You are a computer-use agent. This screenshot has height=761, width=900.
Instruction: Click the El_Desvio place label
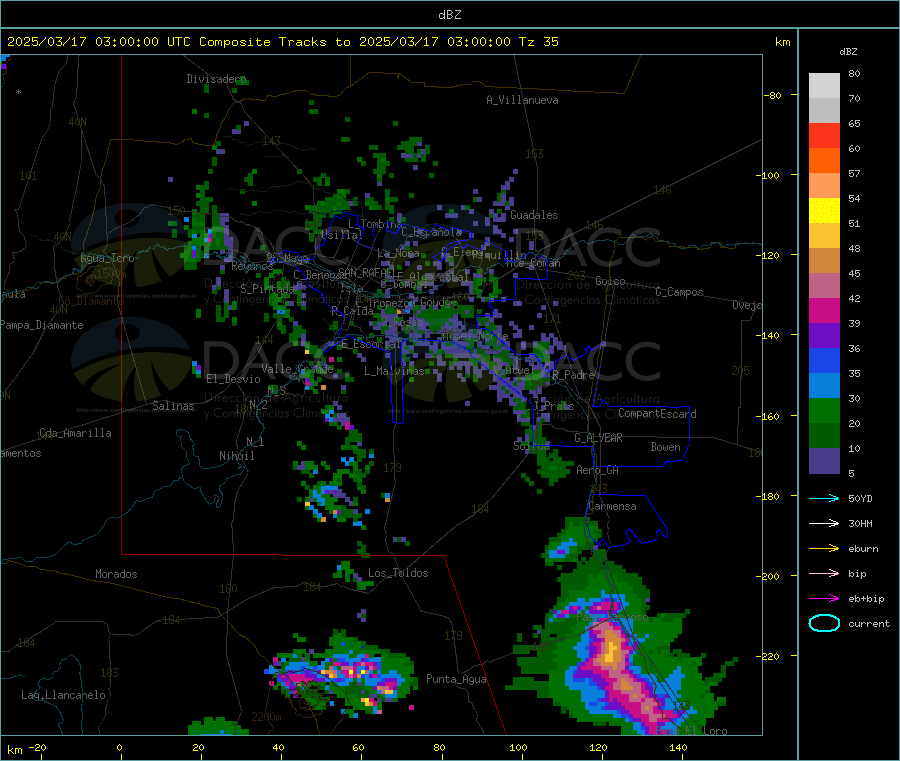coord(233,379)
